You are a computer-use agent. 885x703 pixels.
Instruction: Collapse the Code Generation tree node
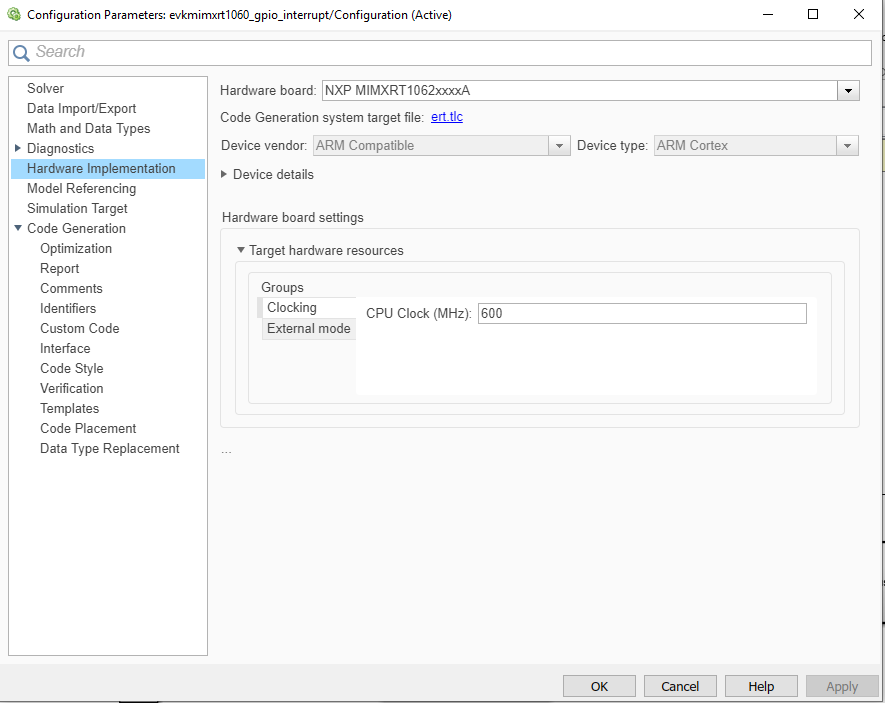(x=17, y=229)
